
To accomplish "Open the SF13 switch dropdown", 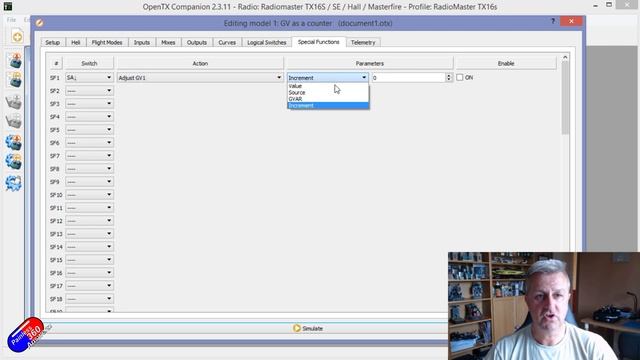I will 89,234.
